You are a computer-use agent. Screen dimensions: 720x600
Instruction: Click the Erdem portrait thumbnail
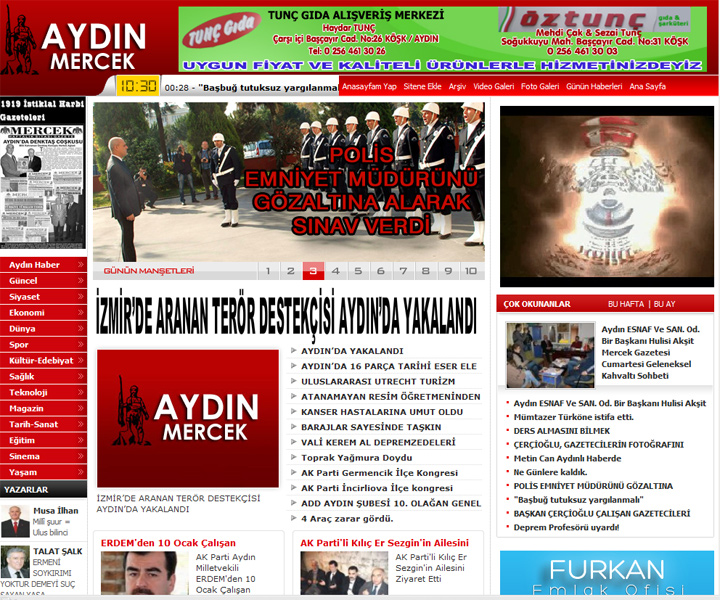point(145,573)
